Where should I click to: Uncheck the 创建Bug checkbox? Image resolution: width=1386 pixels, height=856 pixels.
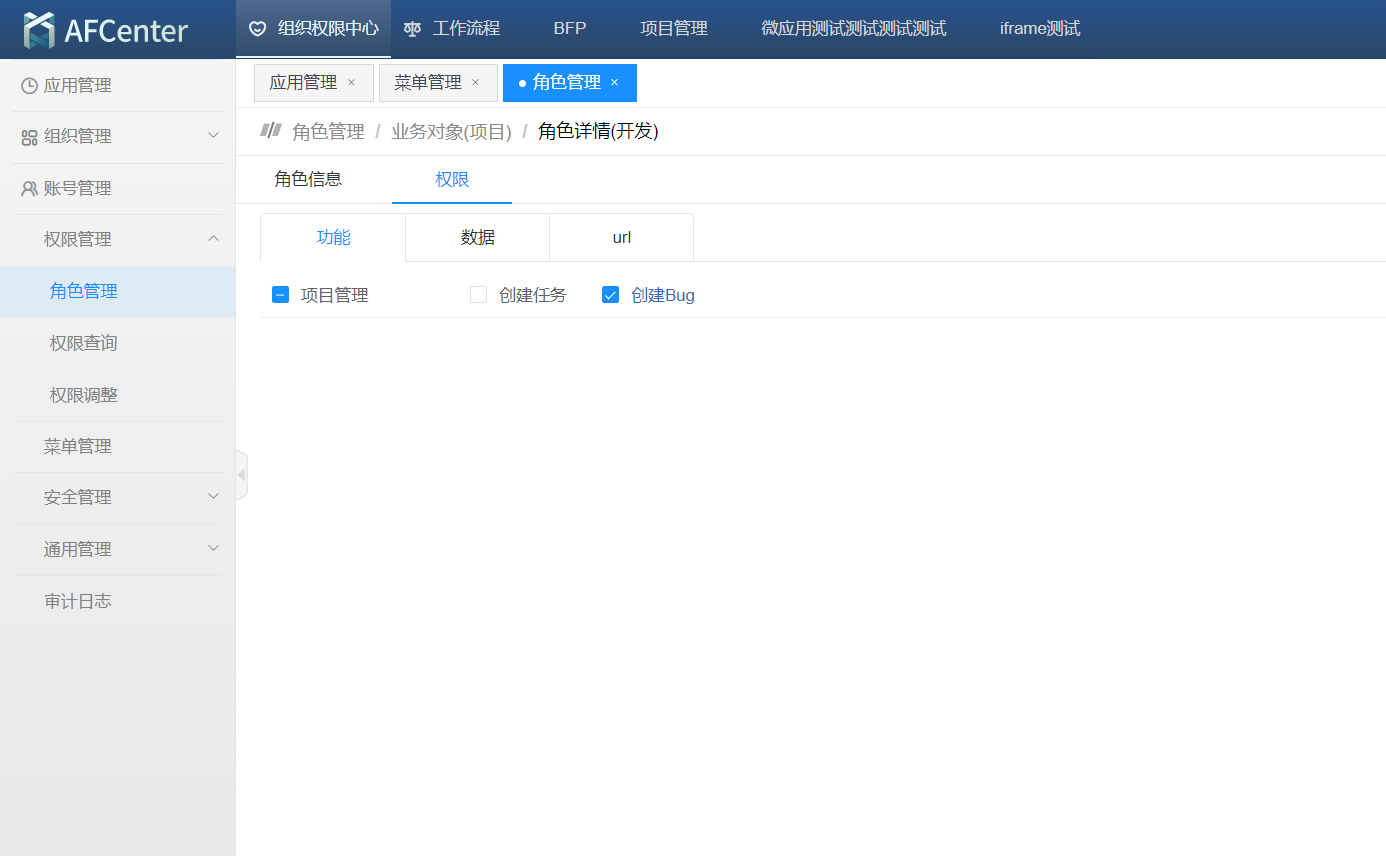coord(611,295)
